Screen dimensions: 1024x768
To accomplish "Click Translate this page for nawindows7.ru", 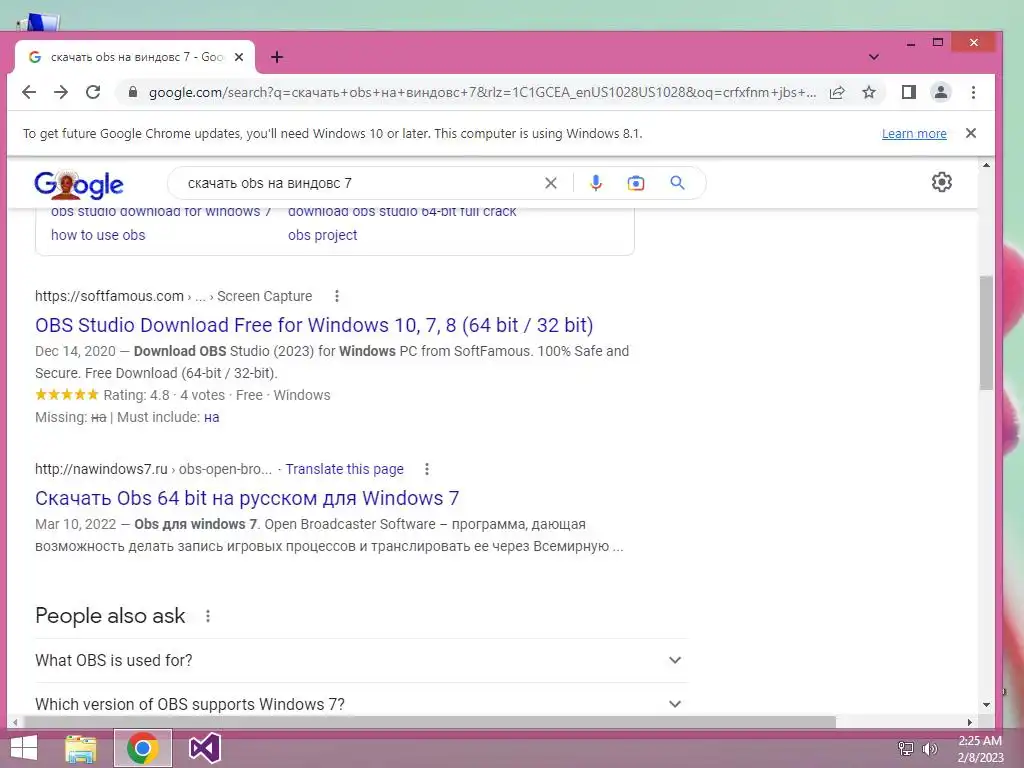I will point(344,470).
